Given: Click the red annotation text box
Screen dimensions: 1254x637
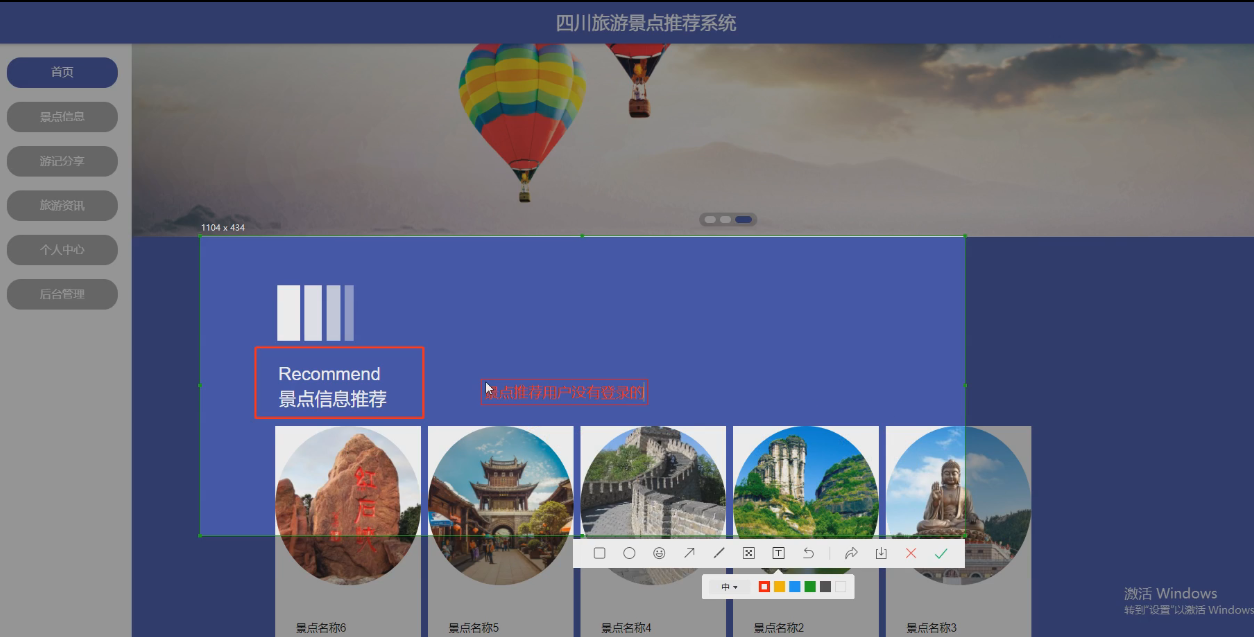Looking at the screenshot, I should pos(564,392).
